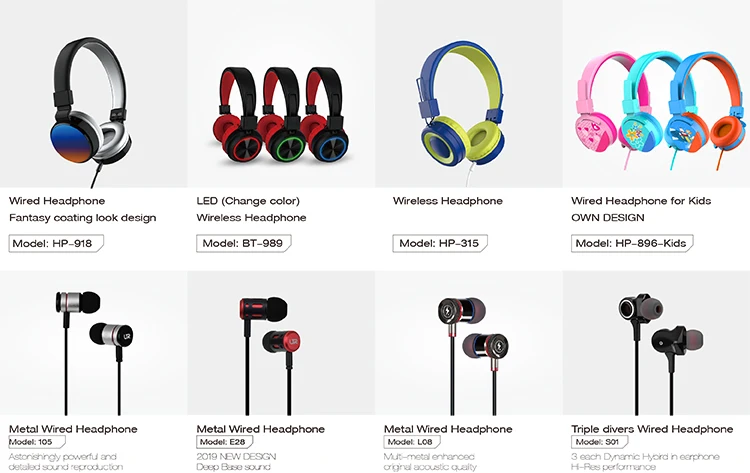This screenshot has width=750, height=473.
Task: Click the Model: L08 label
Action: pyautogui.click(x=412, y=442)
